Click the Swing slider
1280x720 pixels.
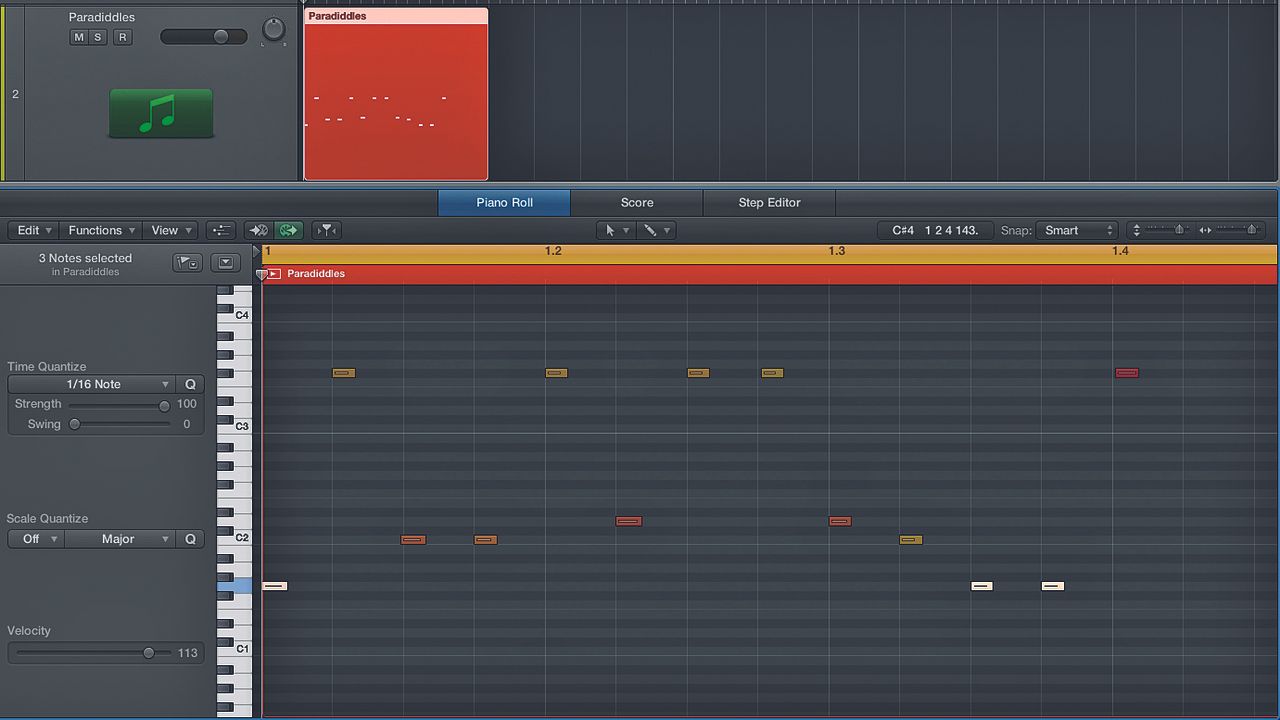(119, 424)
